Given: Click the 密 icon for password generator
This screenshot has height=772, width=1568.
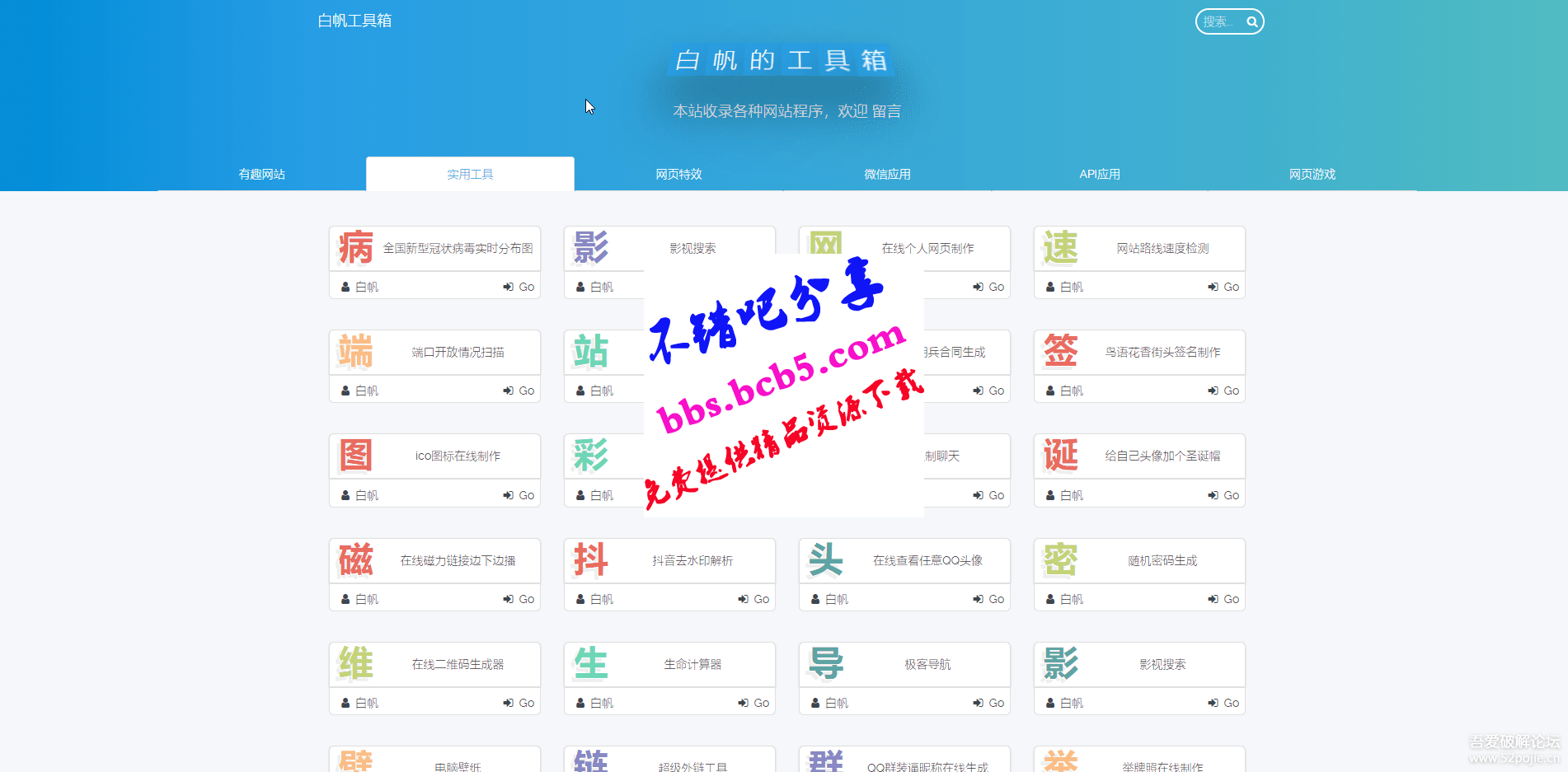Looking at the screenshot, I should coord(1060,560).
